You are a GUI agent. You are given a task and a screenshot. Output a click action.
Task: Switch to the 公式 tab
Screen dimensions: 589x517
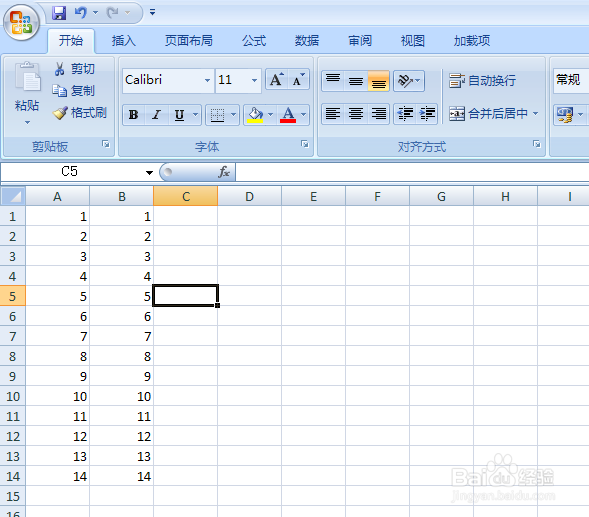click(254, 41)
